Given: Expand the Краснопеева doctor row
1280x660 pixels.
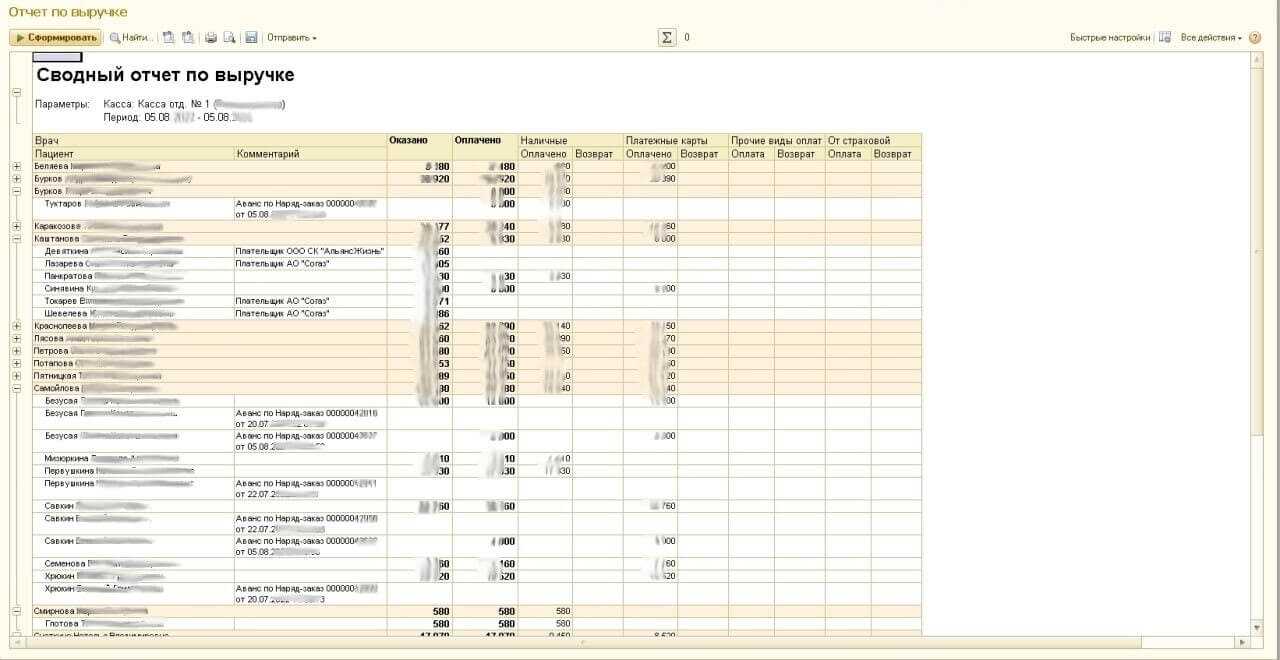Looking at the screenshot, I should tap(16, 326).
